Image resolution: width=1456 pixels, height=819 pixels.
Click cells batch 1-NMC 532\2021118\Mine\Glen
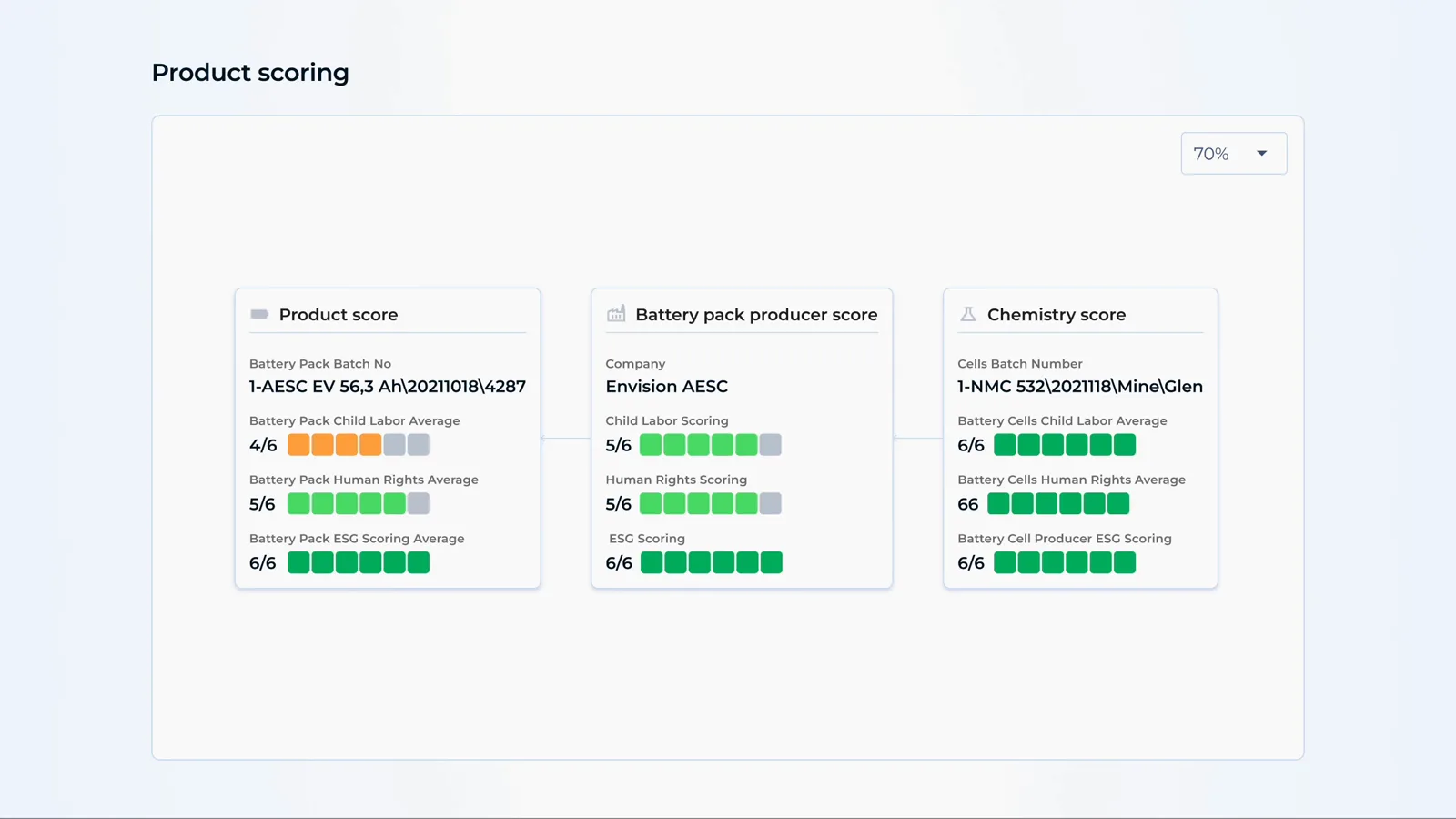[x=1080, y=387]
